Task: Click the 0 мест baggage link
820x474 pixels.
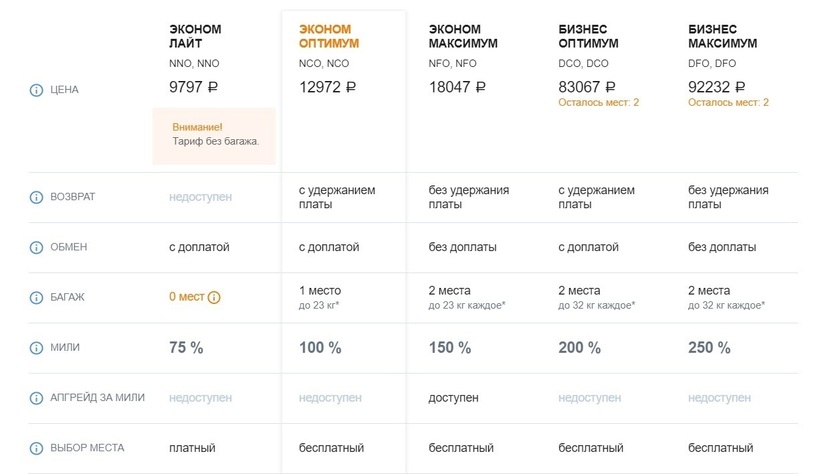Action: (x=187, y=297)
